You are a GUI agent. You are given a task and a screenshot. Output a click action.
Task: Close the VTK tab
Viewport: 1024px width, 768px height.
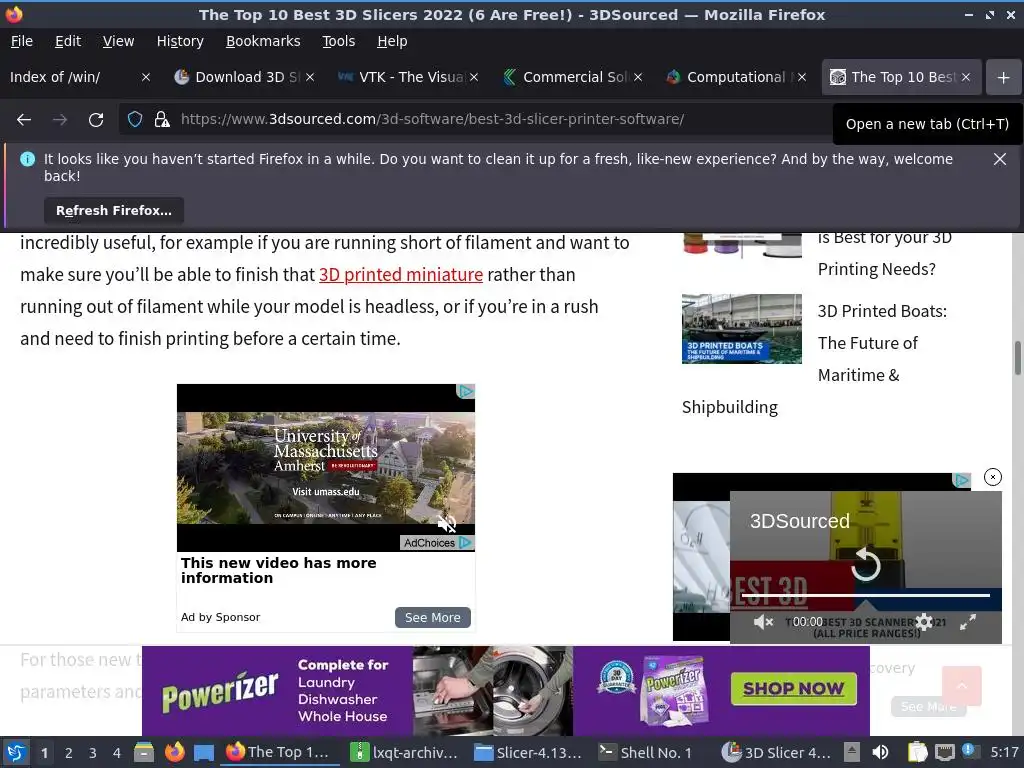point(474,77)
